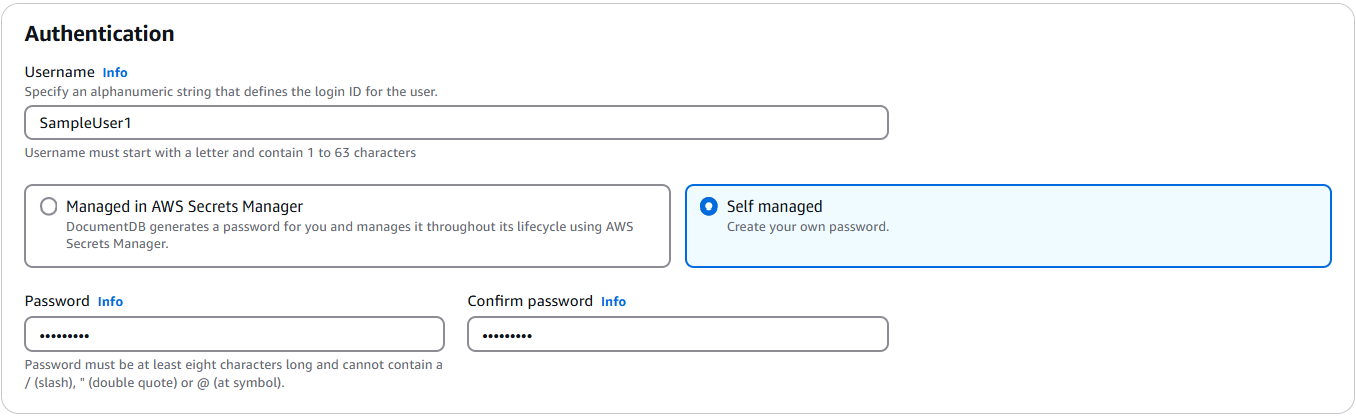Select the Self managed radio button circle
This screenshot has height=416, width=1356.
709,207
